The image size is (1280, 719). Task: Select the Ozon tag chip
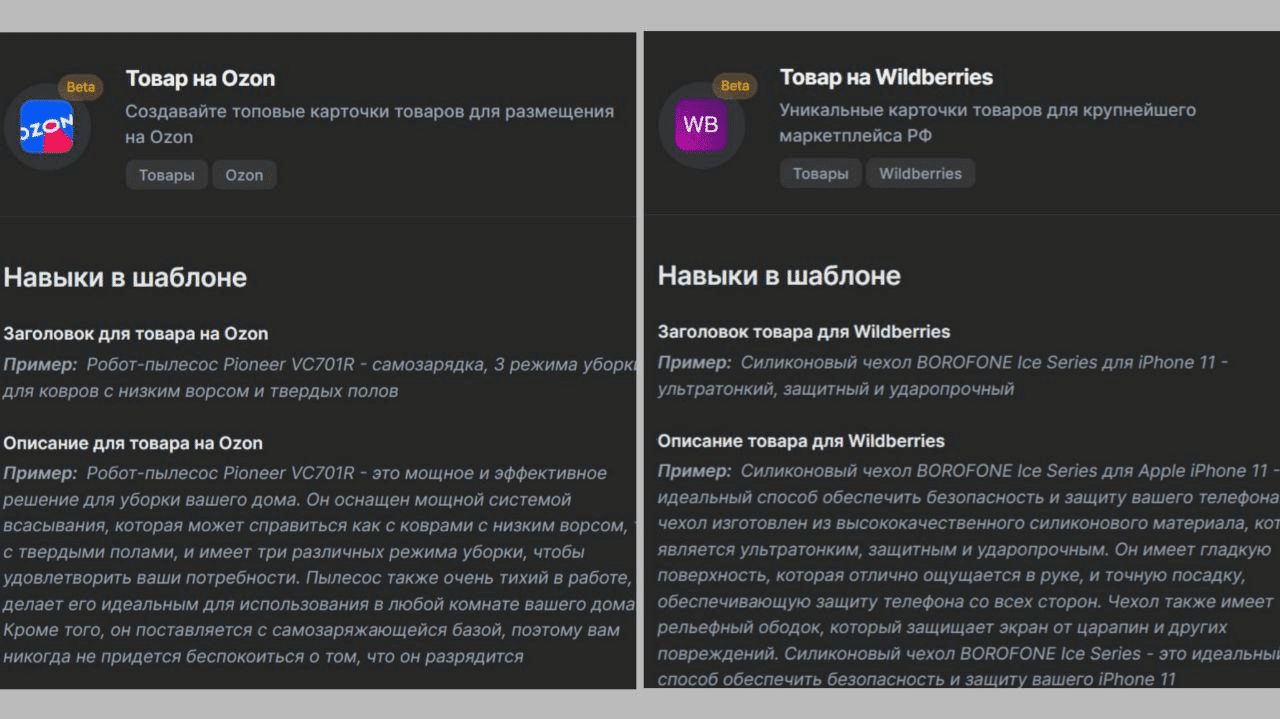[244, 175]
